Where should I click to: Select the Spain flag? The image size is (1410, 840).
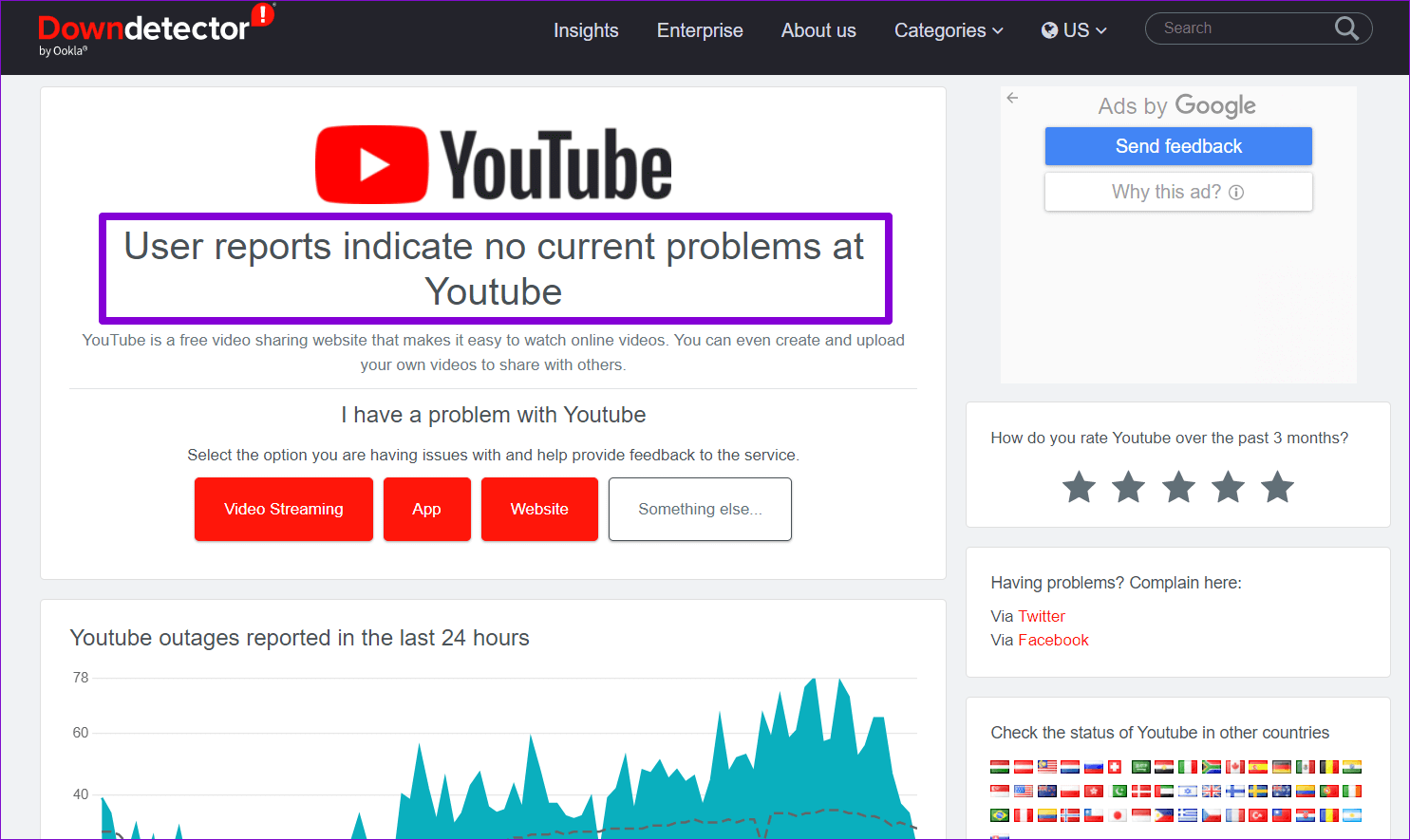1258,767
